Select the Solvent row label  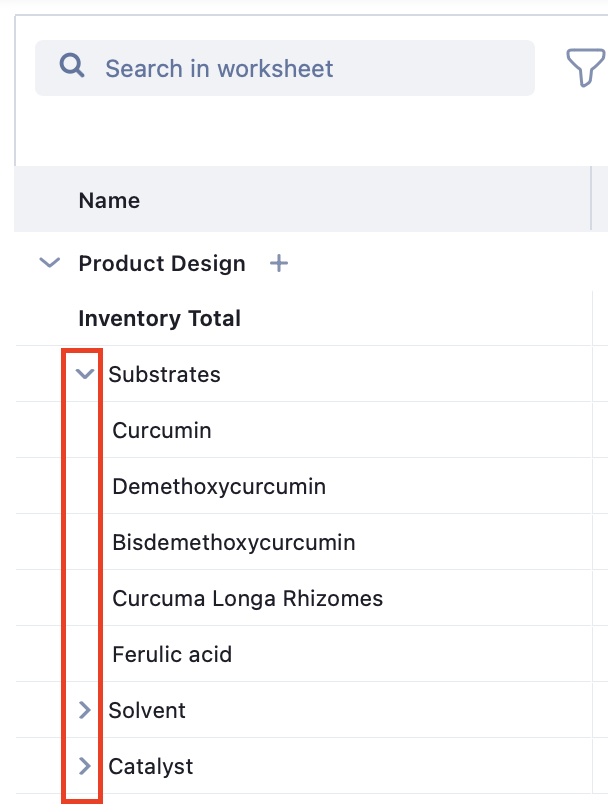click(147, 711)
